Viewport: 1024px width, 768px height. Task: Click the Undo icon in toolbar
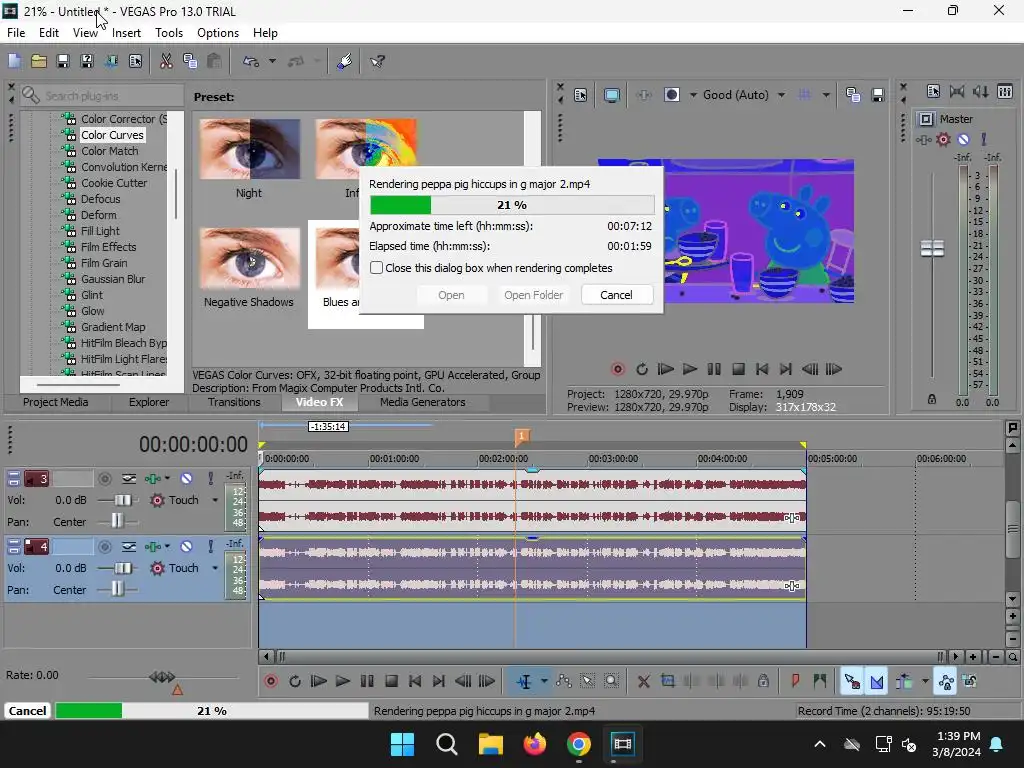pyautogui.click(x=251, y=61)
